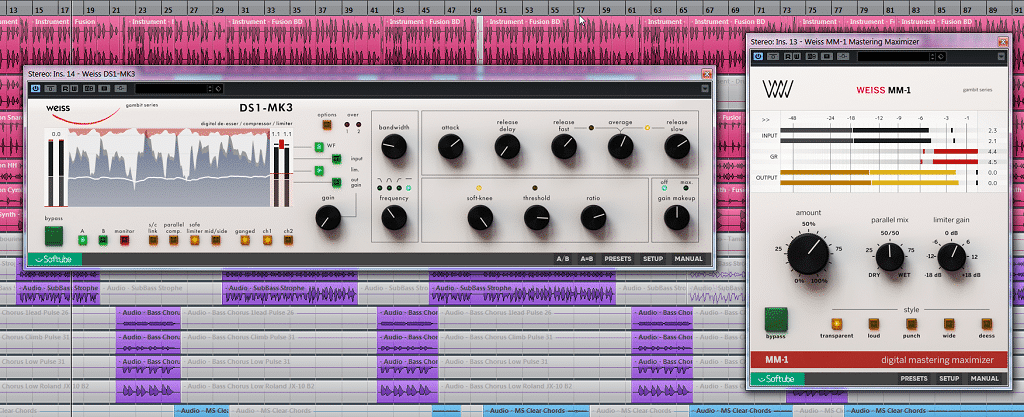
Task: Open MANUAL in the DS1-MK3 footer
Action: click(688, 259)
